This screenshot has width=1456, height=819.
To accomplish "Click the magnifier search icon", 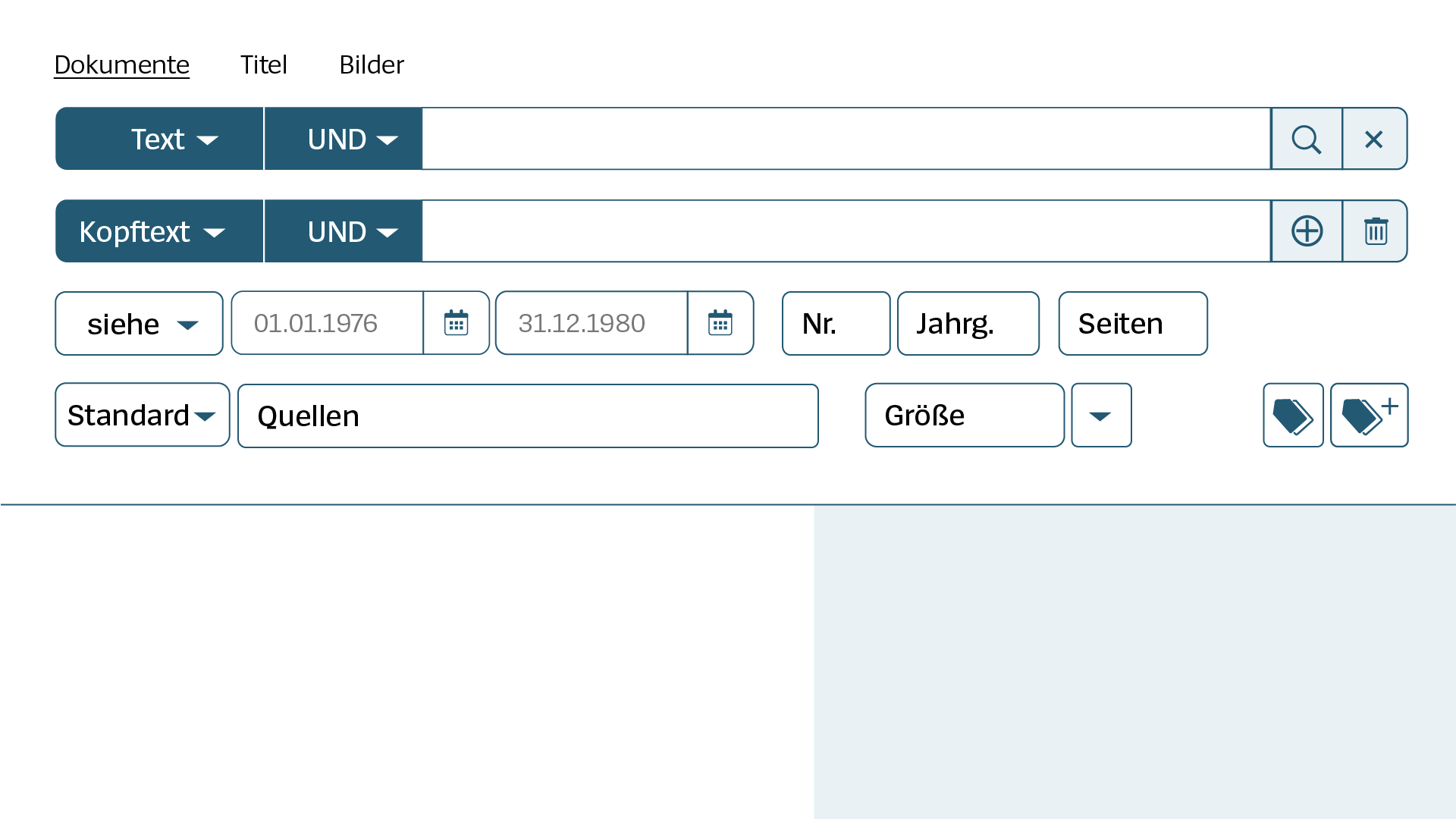I will pos(1306,139).
